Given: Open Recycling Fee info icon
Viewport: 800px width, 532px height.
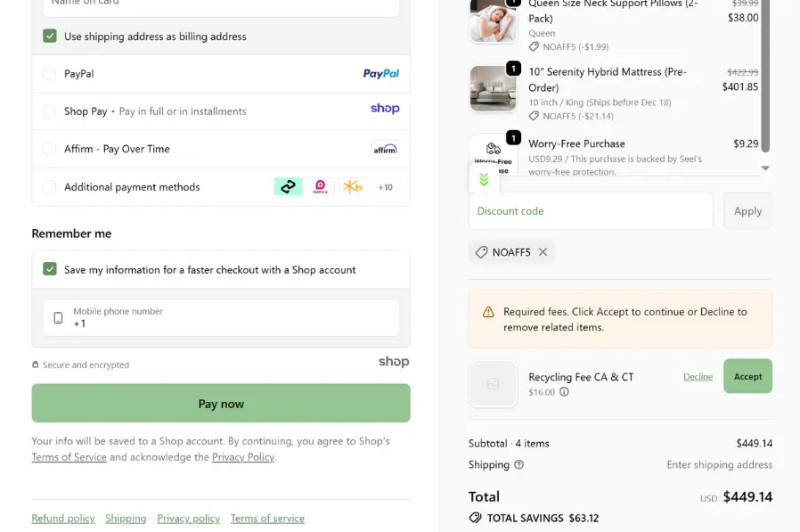Looking at the screenshot, I should pos(564,392).
